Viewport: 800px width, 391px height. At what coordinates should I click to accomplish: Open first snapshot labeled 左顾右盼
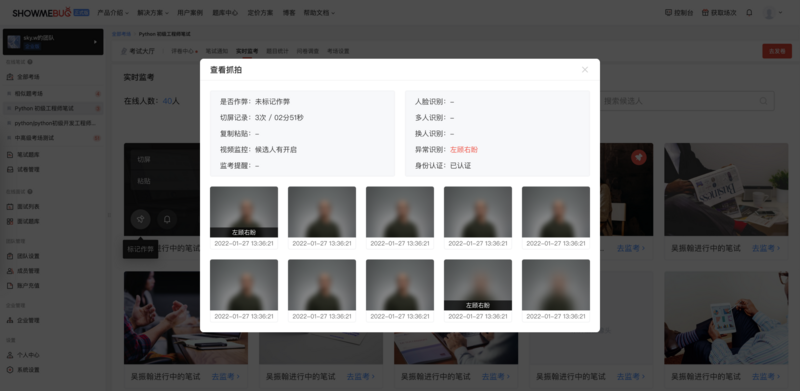click(x=244, y=212)
